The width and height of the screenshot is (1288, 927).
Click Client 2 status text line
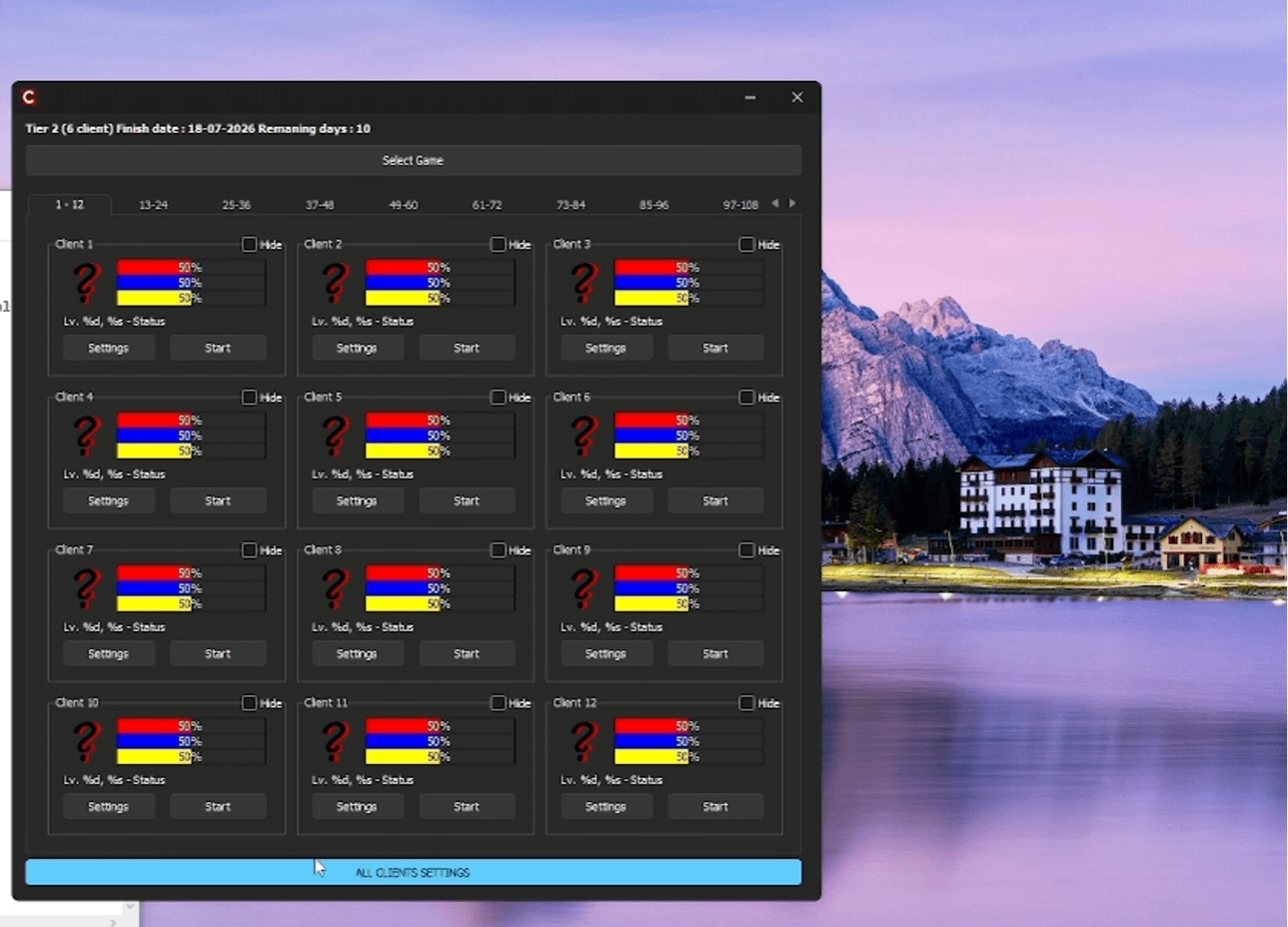pos(363,322)
